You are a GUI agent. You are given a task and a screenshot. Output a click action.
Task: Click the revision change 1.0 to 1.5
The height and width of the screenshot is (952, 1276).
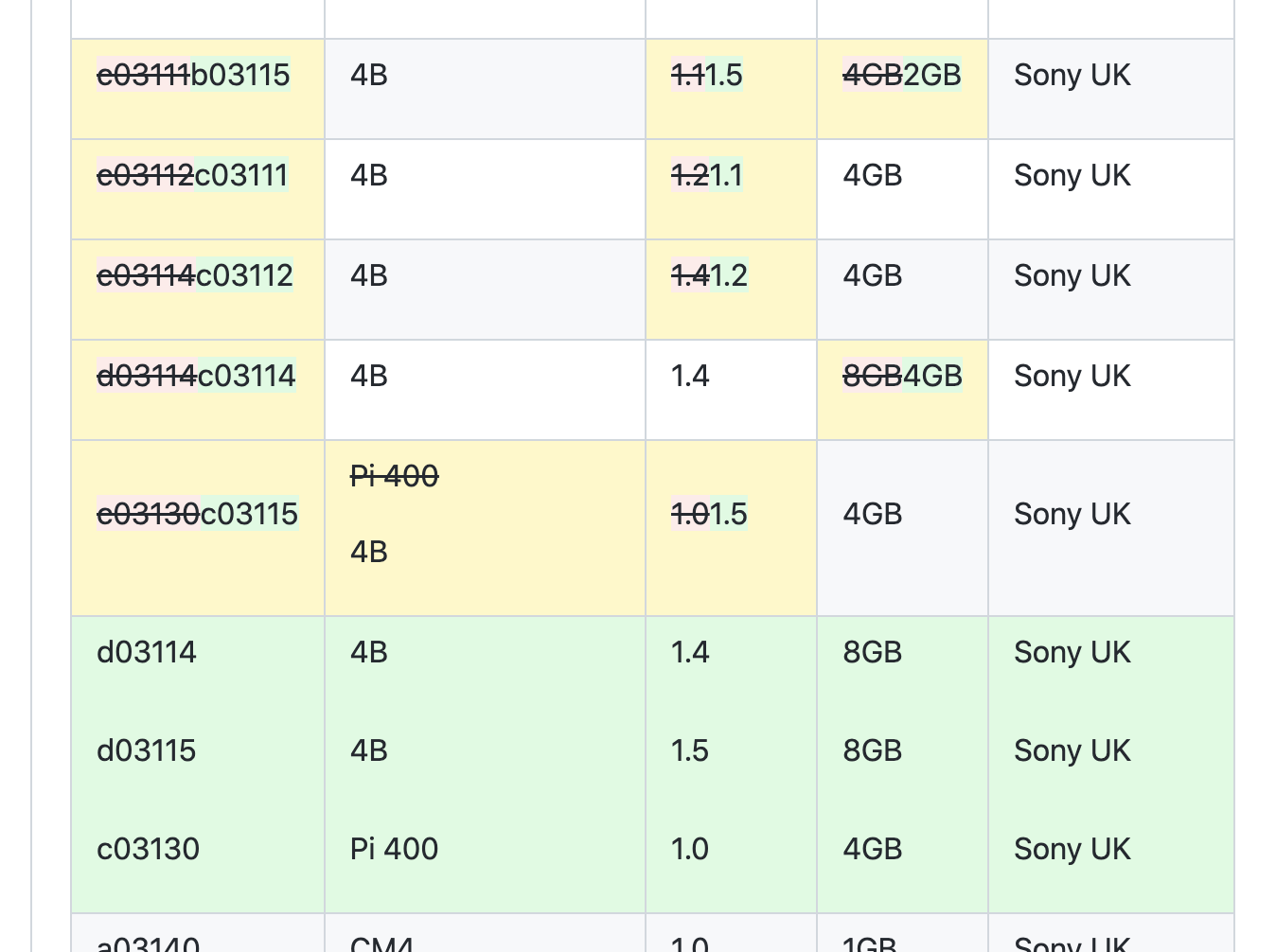point(709,514)
